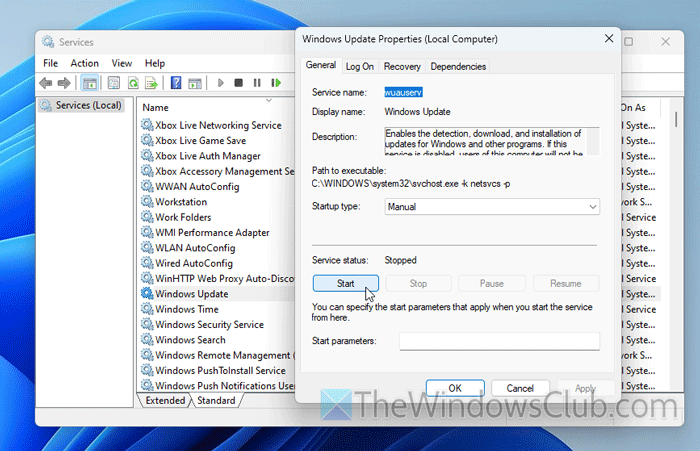Click gear icon beside Windows Time

[147, 309]
